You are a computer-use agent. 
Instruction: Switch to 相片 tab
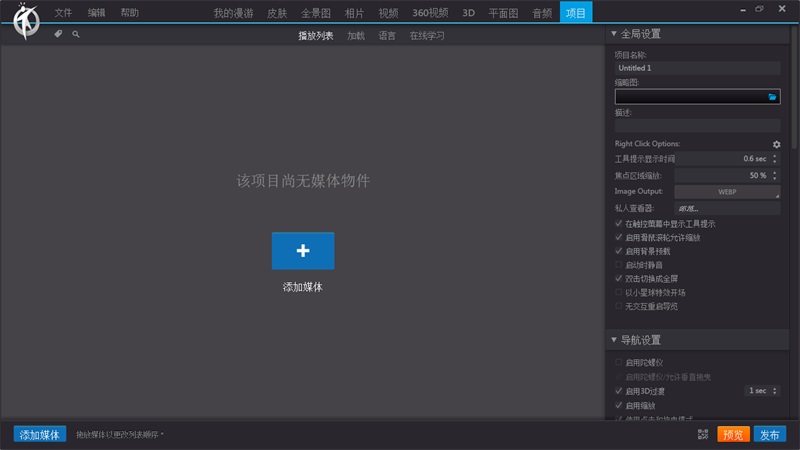(x=354, y=13)
